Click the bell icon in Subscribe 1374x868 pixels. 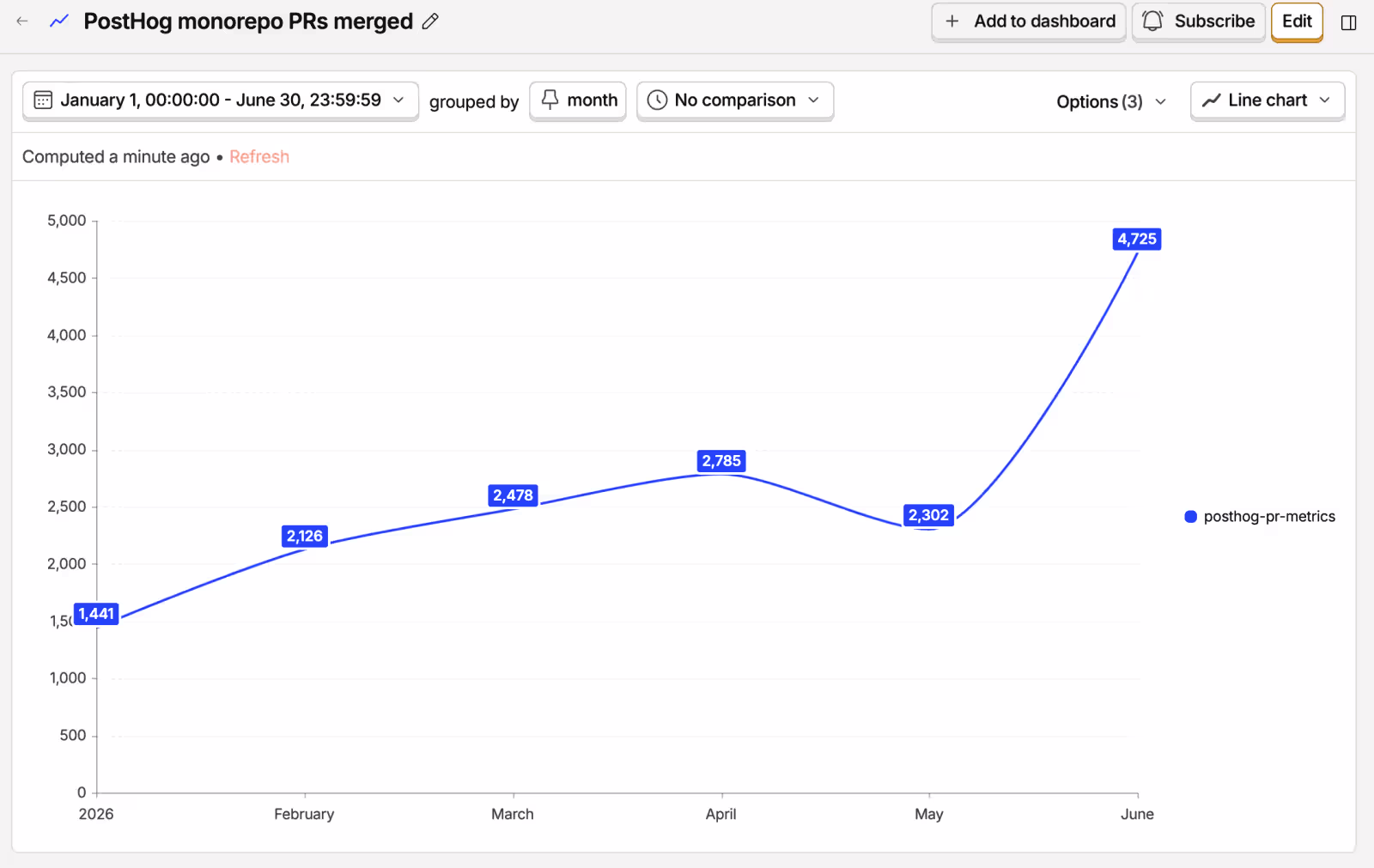pos(1152,21)
